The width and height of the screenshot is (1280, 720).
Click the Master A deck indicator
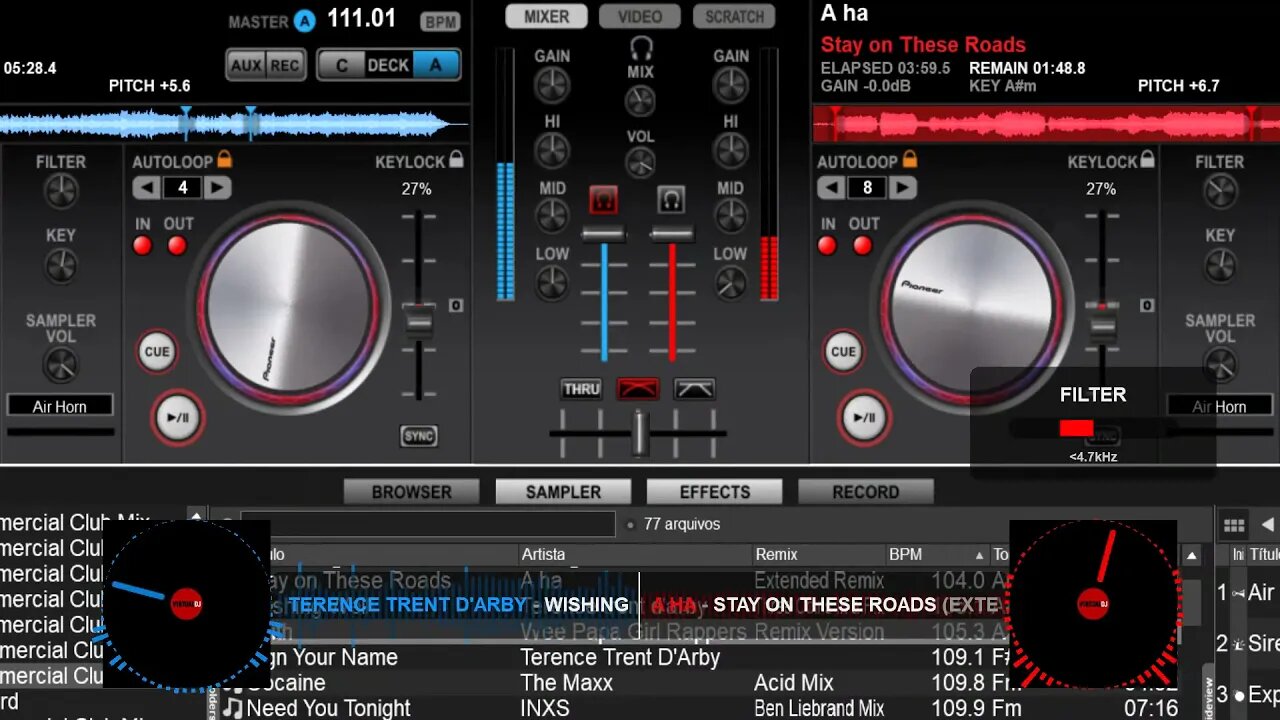pos(304,21)
